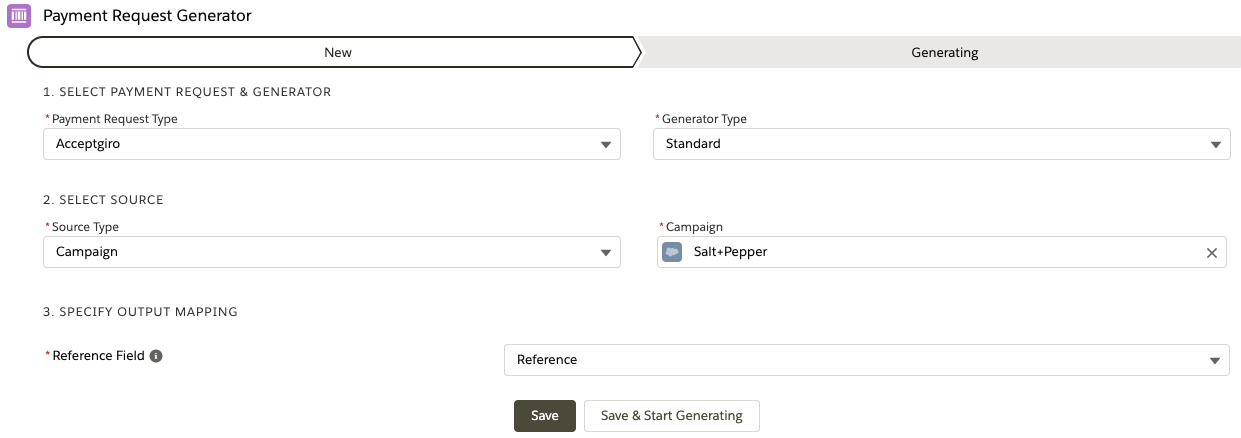Click the Generator Type dropdown arrow
The image size is (1241, 438).
tap(1215, 144)
